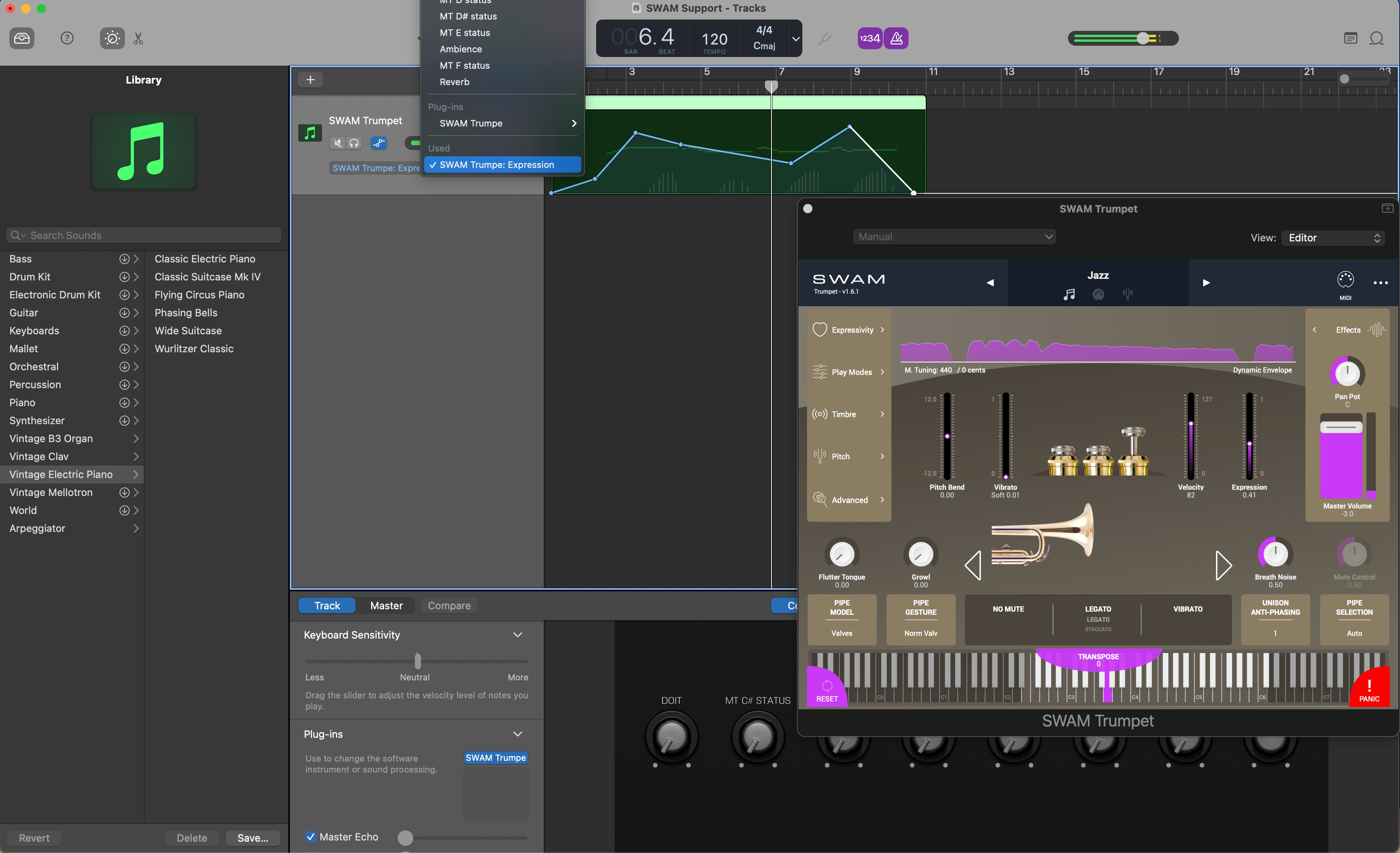Expand the Expressivity section
The width and height of the screenshot is (1400, 853).
[849, 329]
